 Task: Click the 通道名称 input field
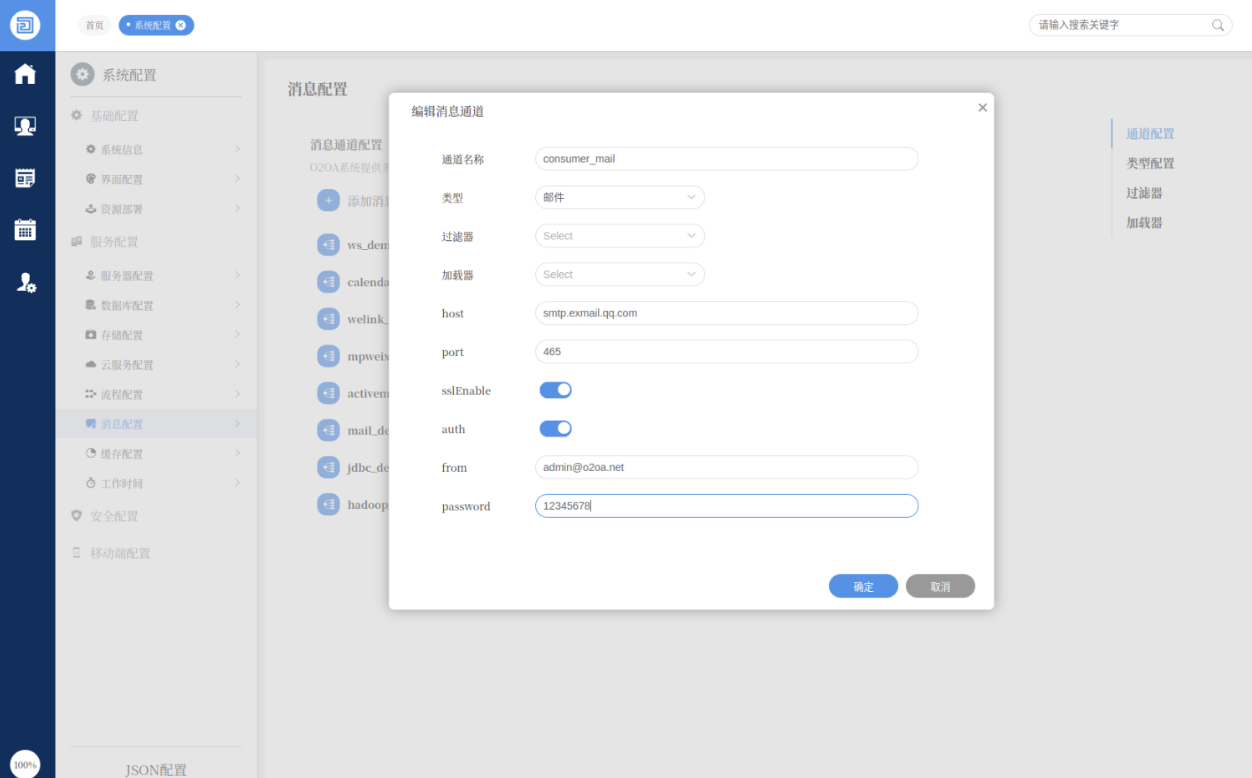[726, 159]
